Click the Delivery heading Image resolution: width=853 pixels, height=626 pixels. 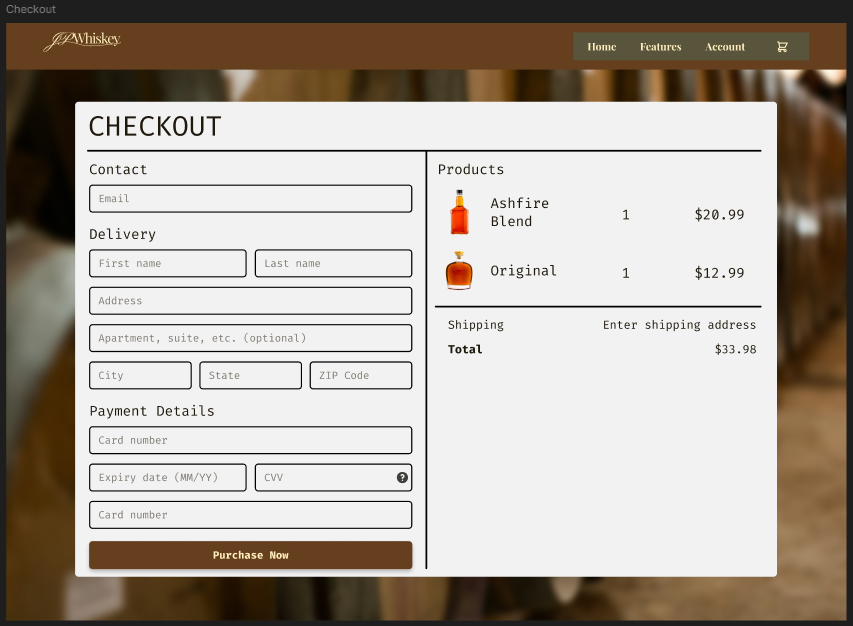click(122, 234)
